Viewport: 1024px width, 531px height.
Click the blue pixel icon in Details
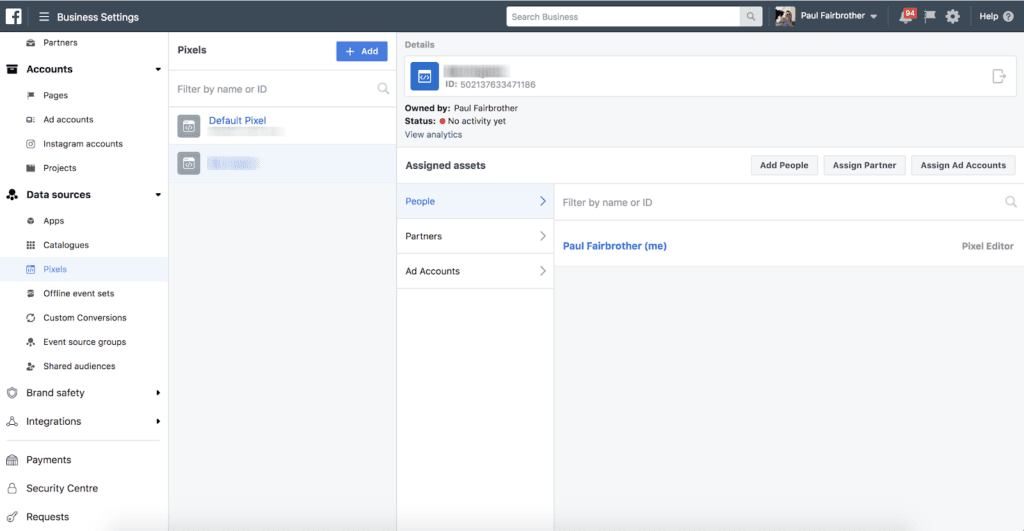click(424, 76)
